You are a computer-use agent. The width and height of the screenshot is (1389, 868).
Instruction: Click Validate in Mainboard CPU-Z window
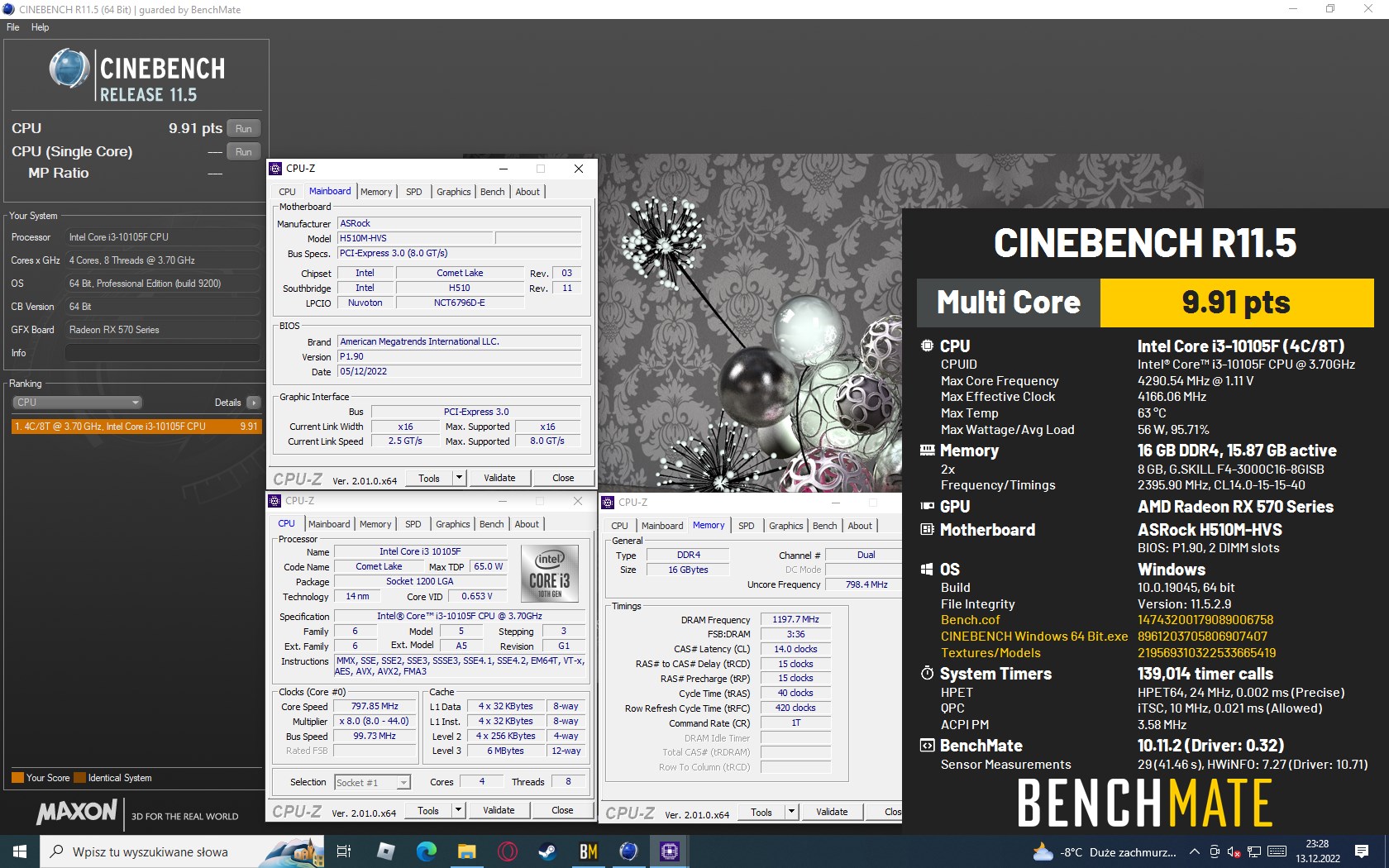point(499,478)
